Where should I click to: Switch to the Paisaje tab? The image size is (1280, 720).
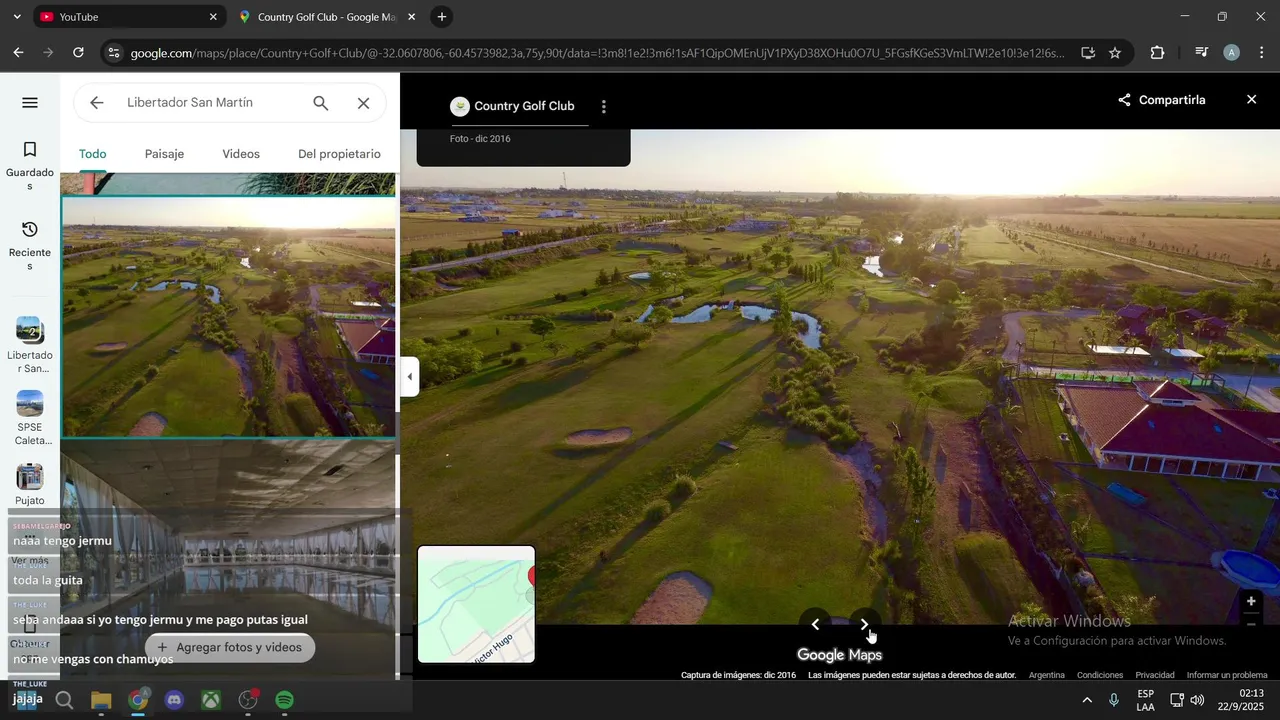164,154
